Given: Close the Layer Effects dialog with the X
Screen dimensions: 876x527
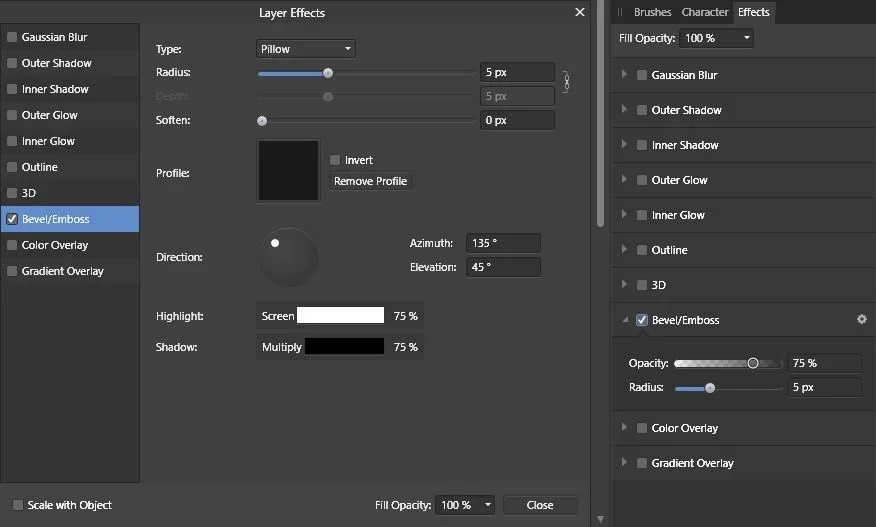Looking at the screenshot, I should point(580,12).
